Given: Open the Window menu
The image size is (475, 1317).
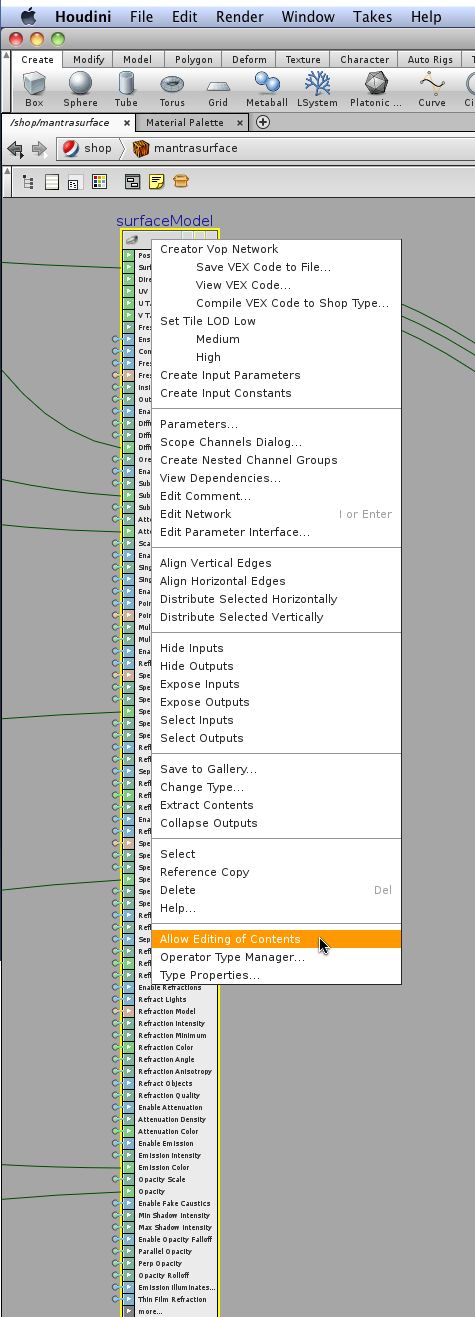Looking at the screenshot, I should [x=307, y=16].
